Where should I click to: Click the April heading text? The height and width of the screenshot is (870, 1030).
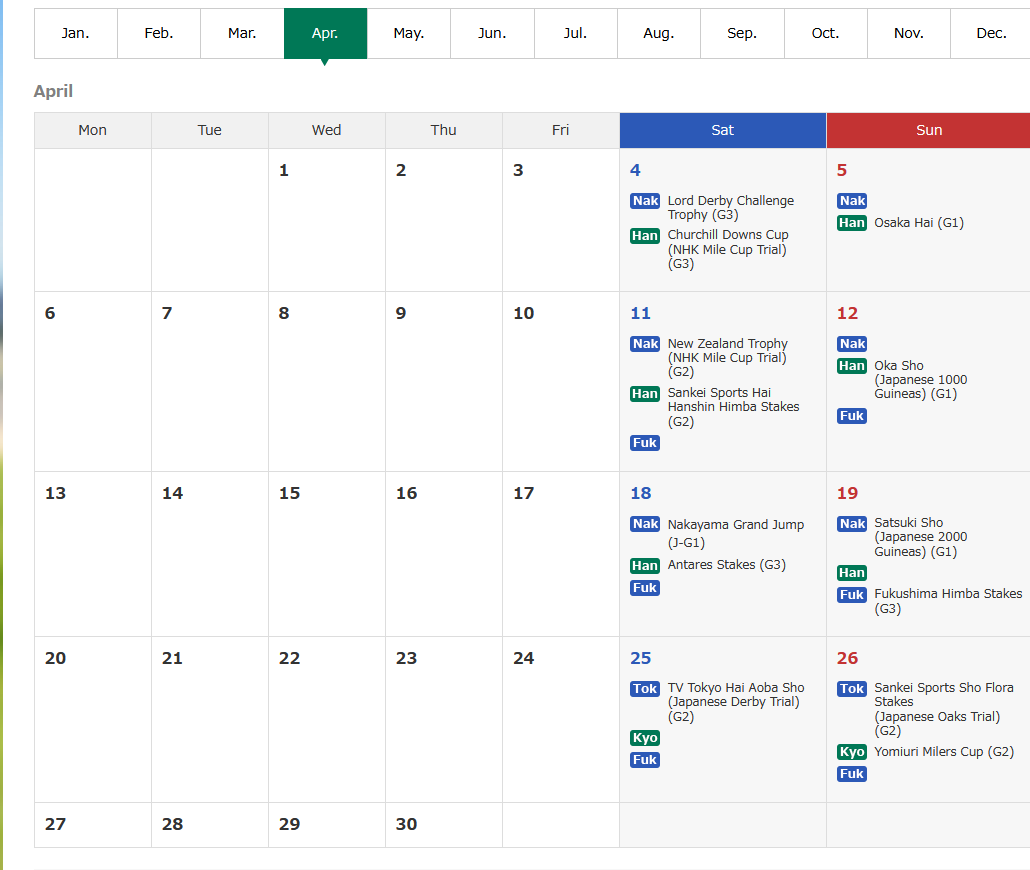53,91
